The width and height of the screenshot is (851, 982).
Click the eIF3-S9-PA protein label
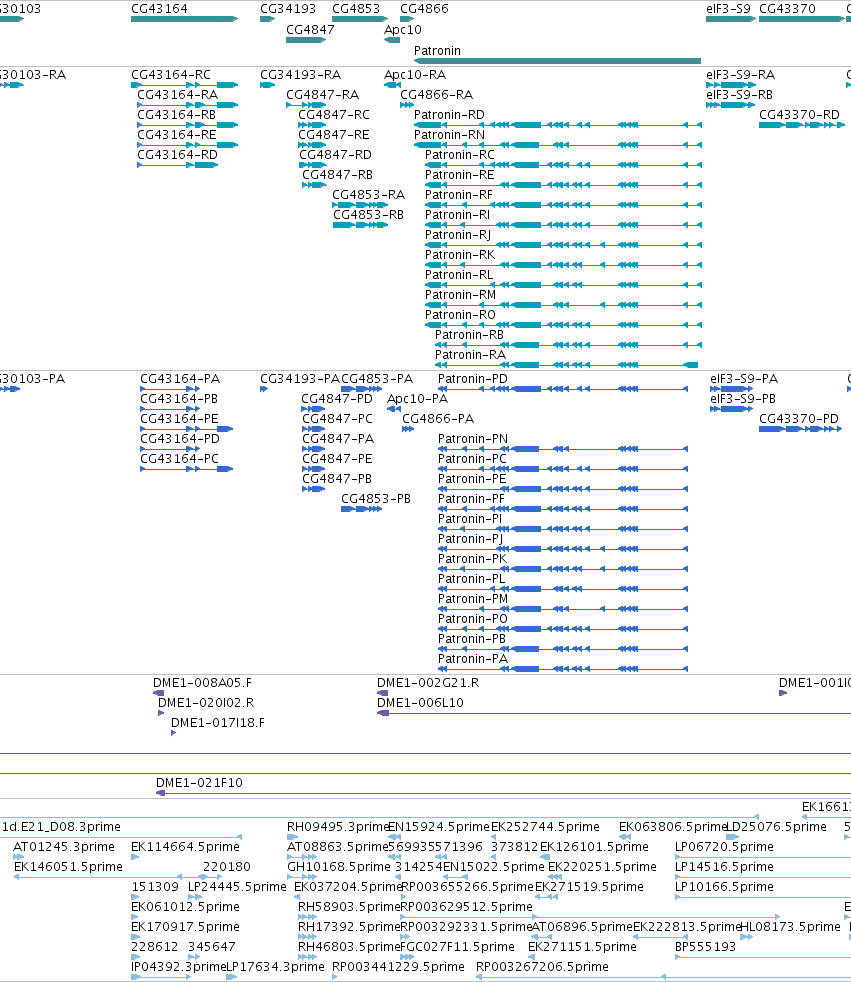click(744, 379)
